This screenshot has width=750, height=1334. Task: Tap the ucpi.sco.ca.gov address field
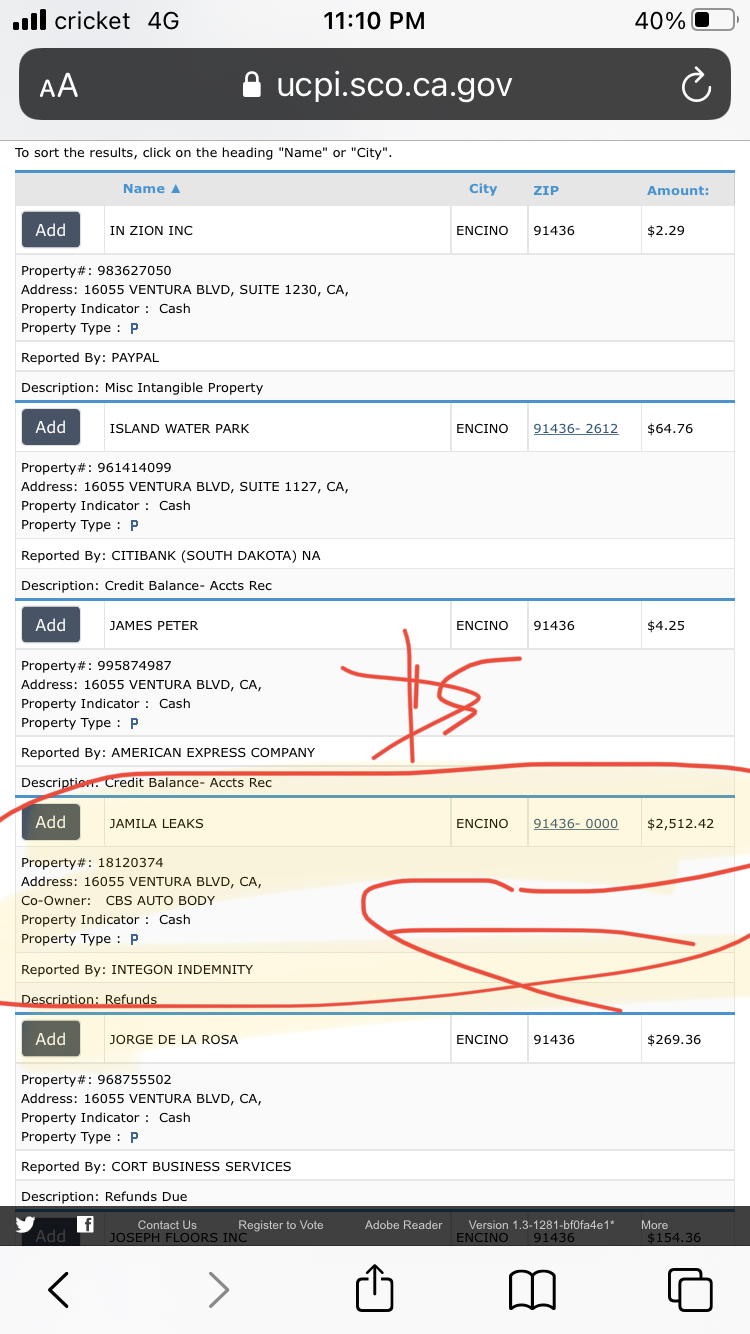375,85
